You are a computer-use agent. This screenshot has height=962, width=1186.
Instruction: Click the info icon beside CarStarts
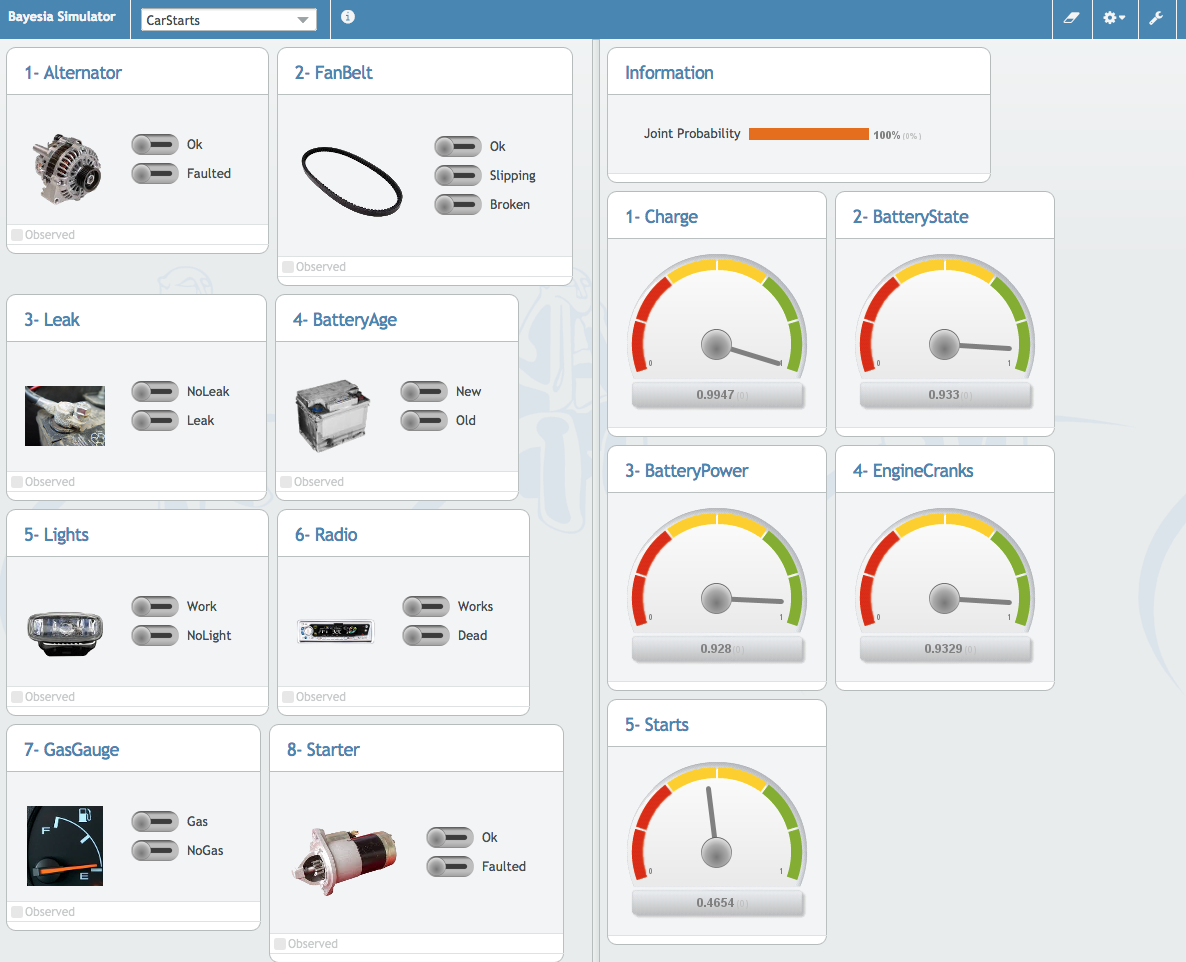tap(348, 18)
